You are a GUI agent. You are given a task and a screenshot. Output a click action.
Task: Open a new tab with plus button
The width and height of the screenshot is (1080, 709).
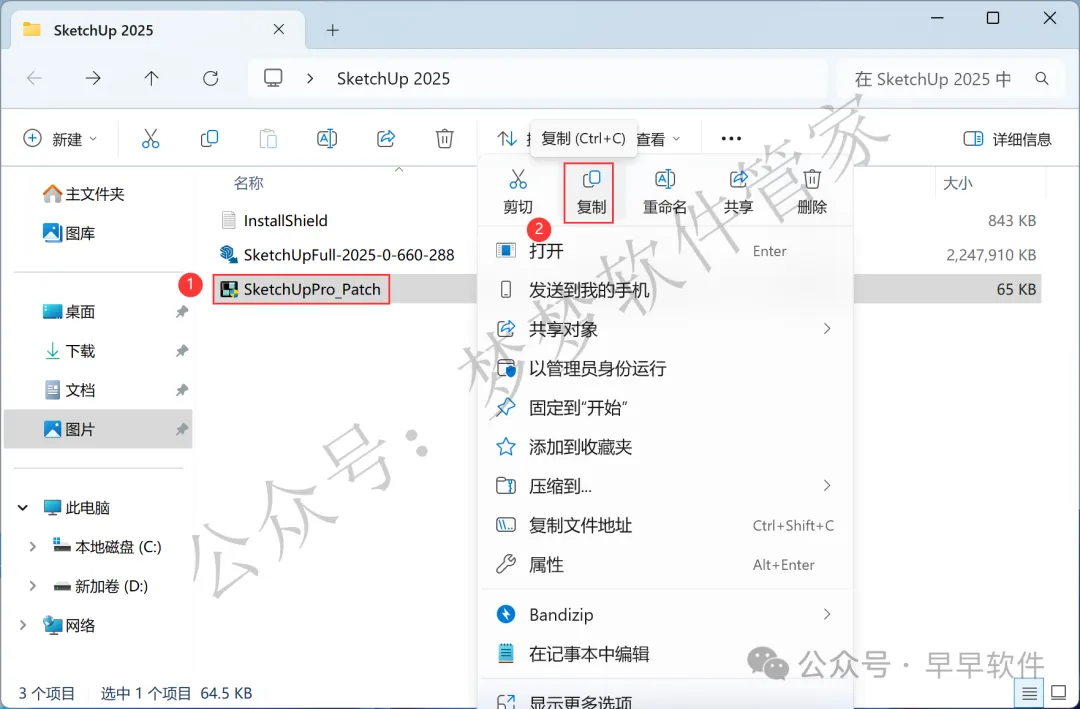pyautogui.click(x=333, y=30)
